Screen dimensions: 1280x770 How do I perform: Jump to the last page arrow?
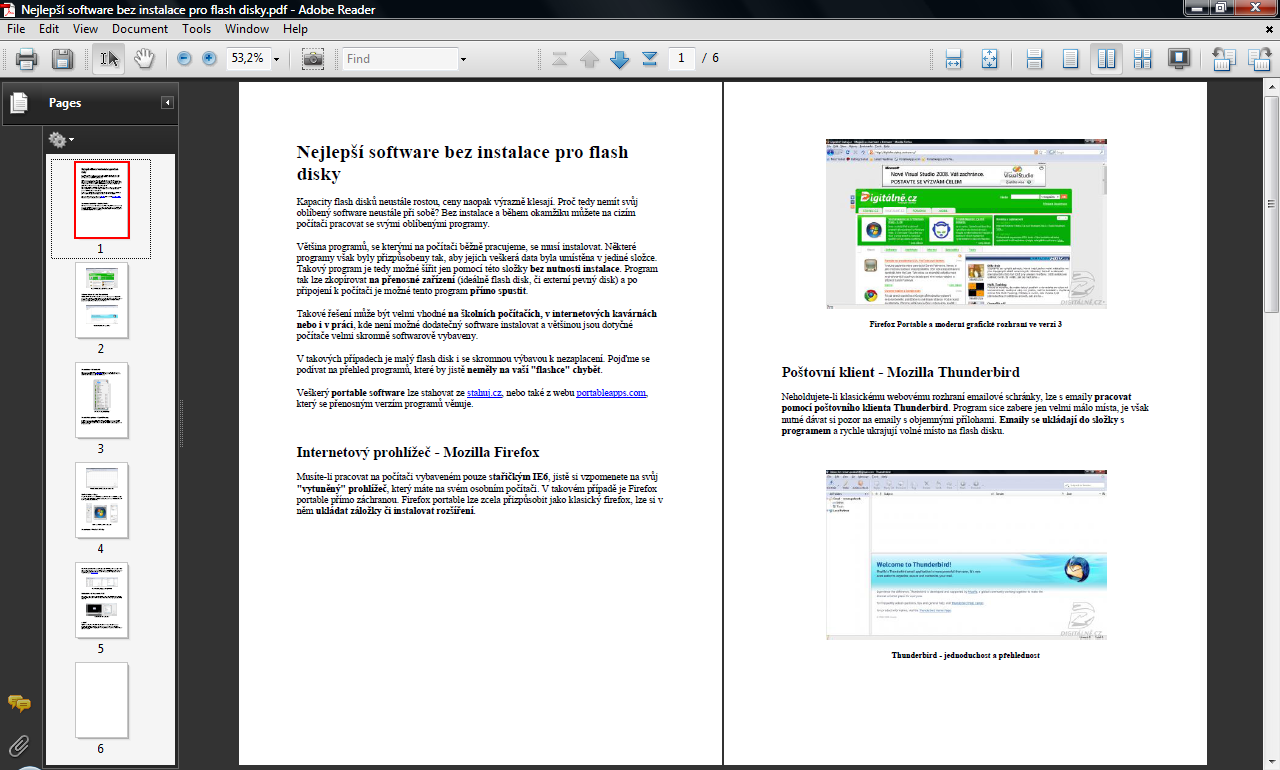tap(650, 59)
